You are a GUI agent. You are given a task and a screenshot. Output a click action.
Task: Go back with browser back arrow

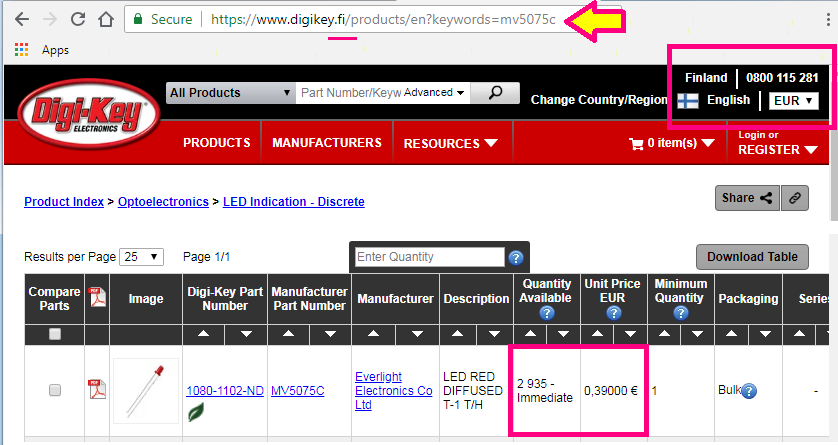(x=22, y=20)
